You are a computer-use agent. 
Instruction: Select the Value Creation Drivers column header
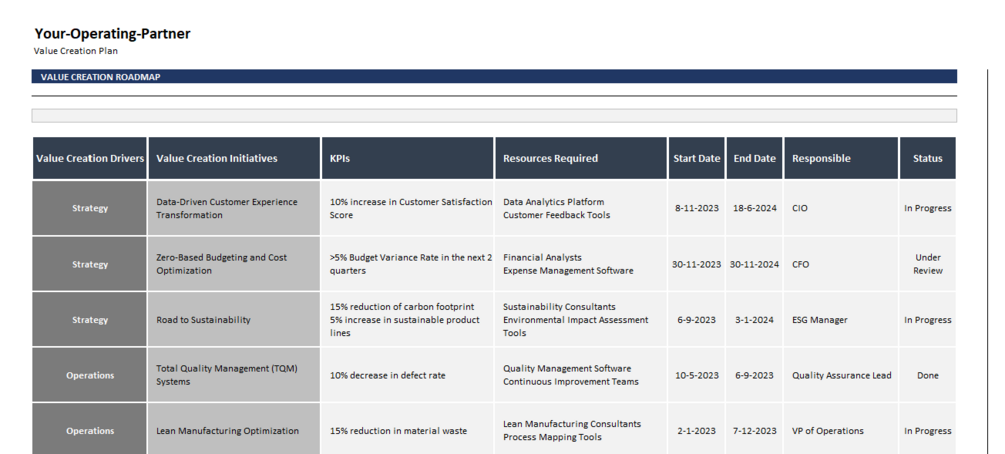tap(90, 158)
